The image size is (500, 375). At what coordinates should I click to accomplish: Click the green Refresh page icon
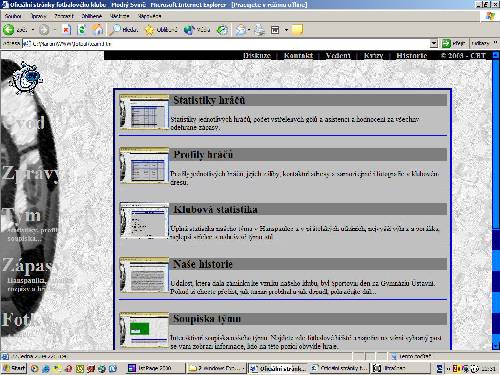pyautogui.click(x=82, y=30)
